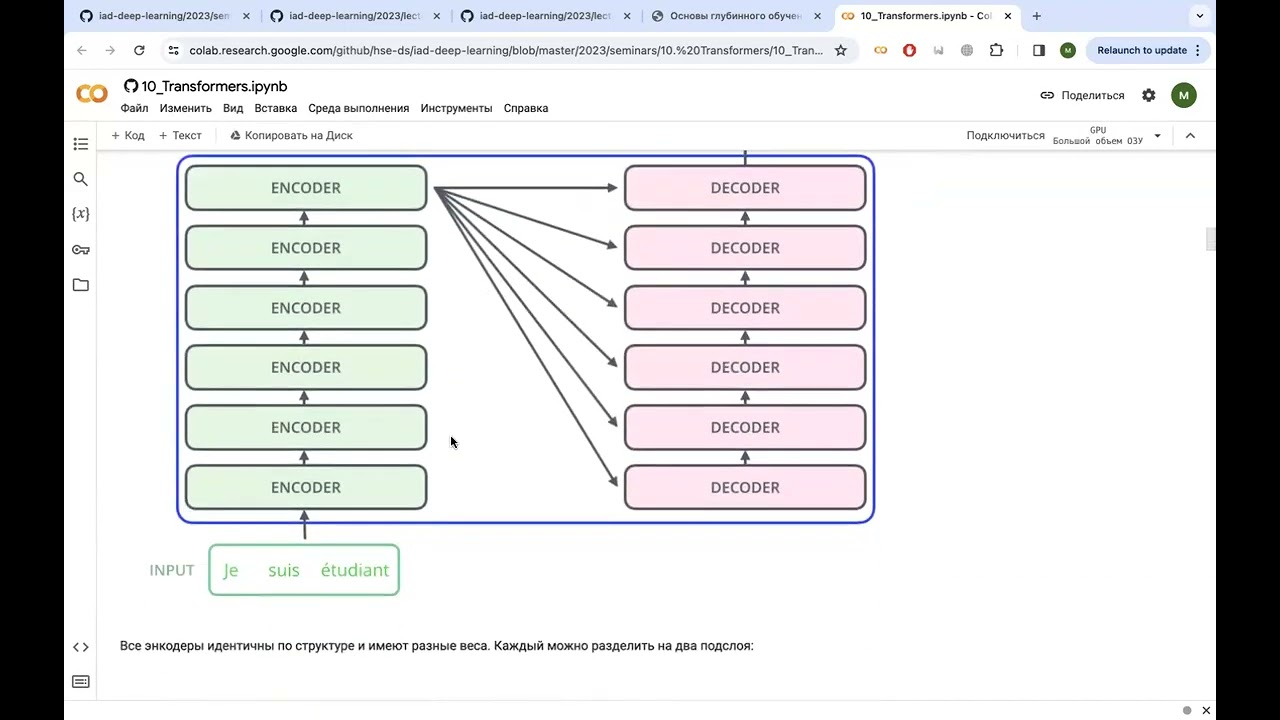Open the secrets key panel
1280x720 pixels.
pyautogui.click(x=81, y=250)
